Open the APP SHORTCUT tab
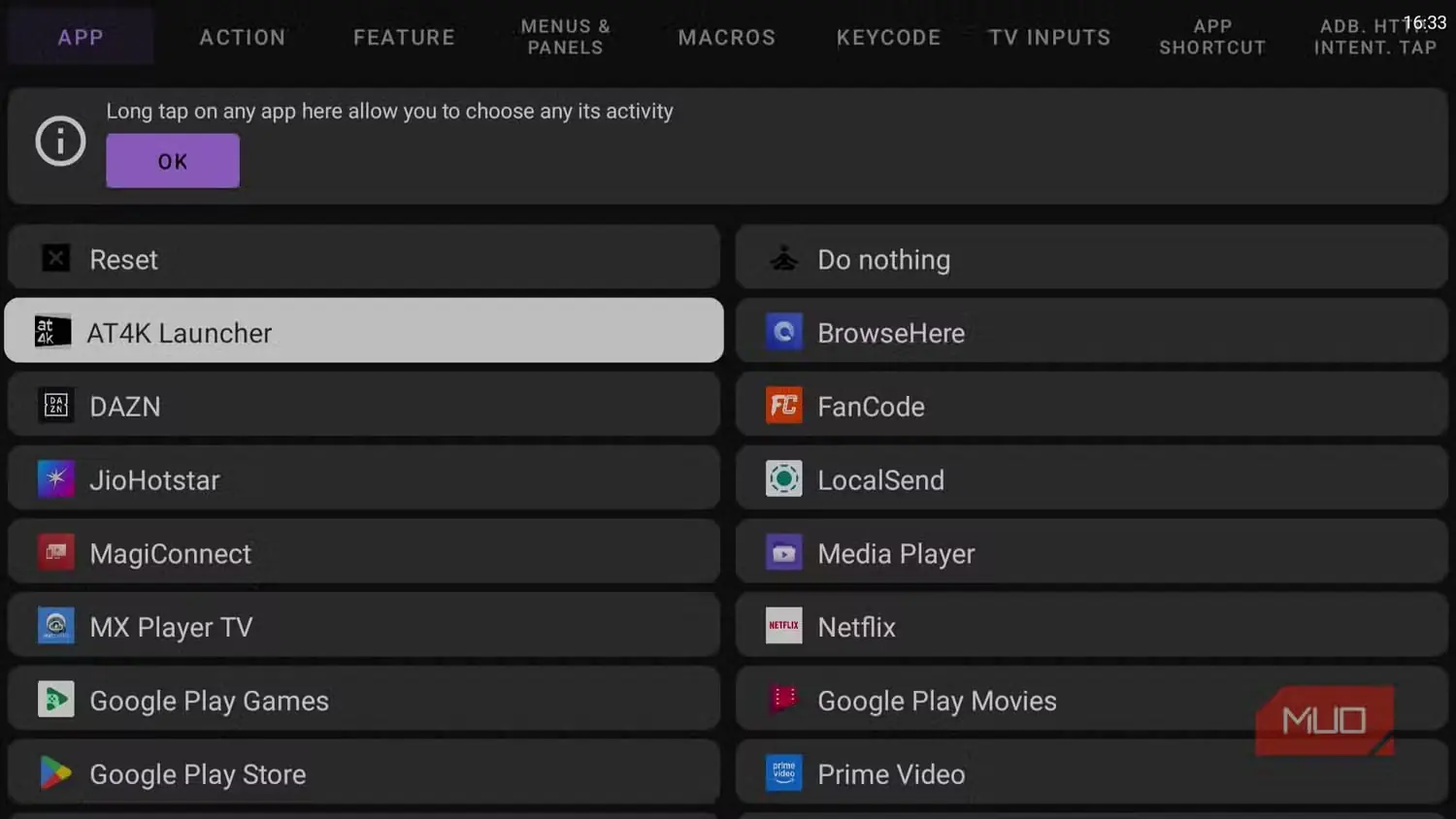 (1212, 37)
